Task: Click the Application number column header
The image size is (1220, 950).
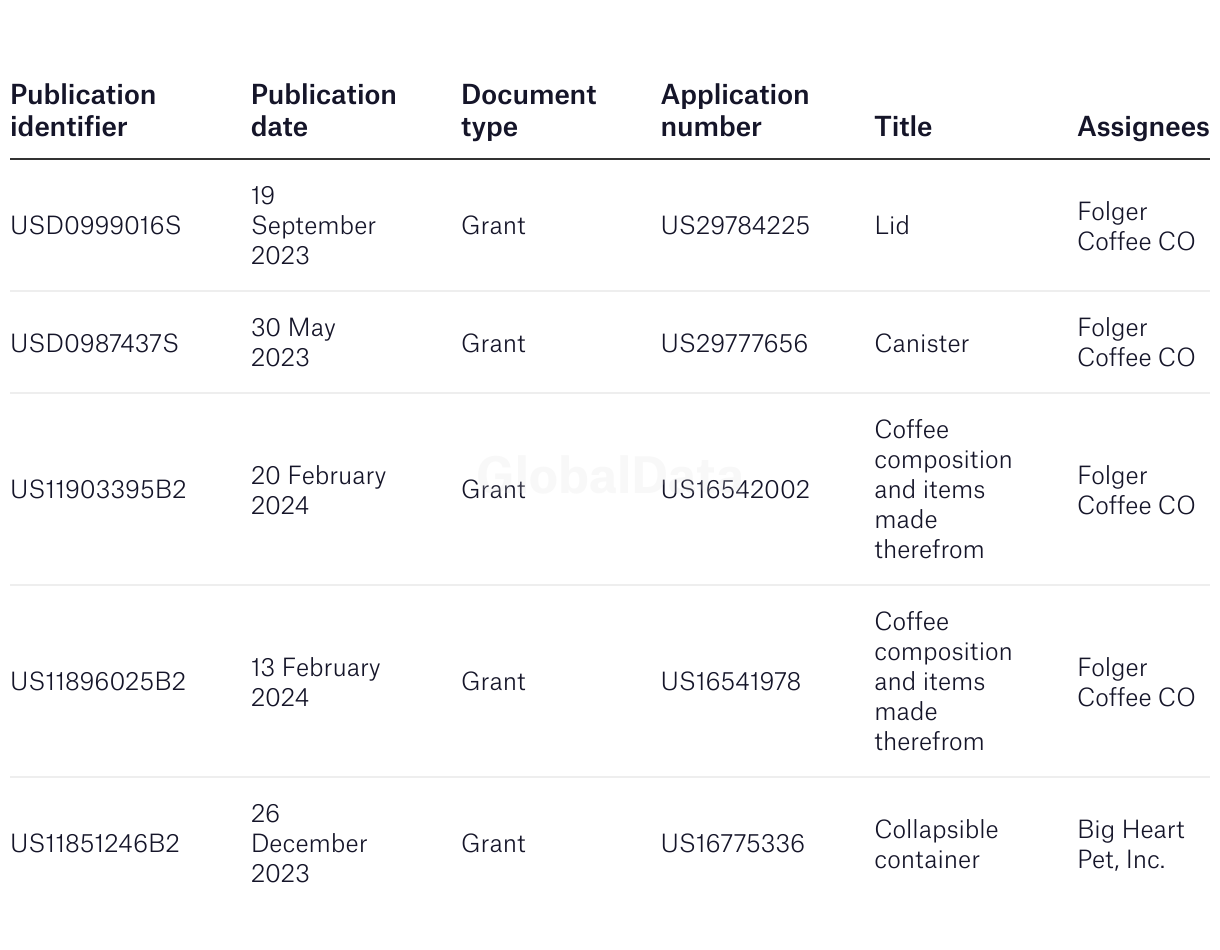Action: [734, 110]
